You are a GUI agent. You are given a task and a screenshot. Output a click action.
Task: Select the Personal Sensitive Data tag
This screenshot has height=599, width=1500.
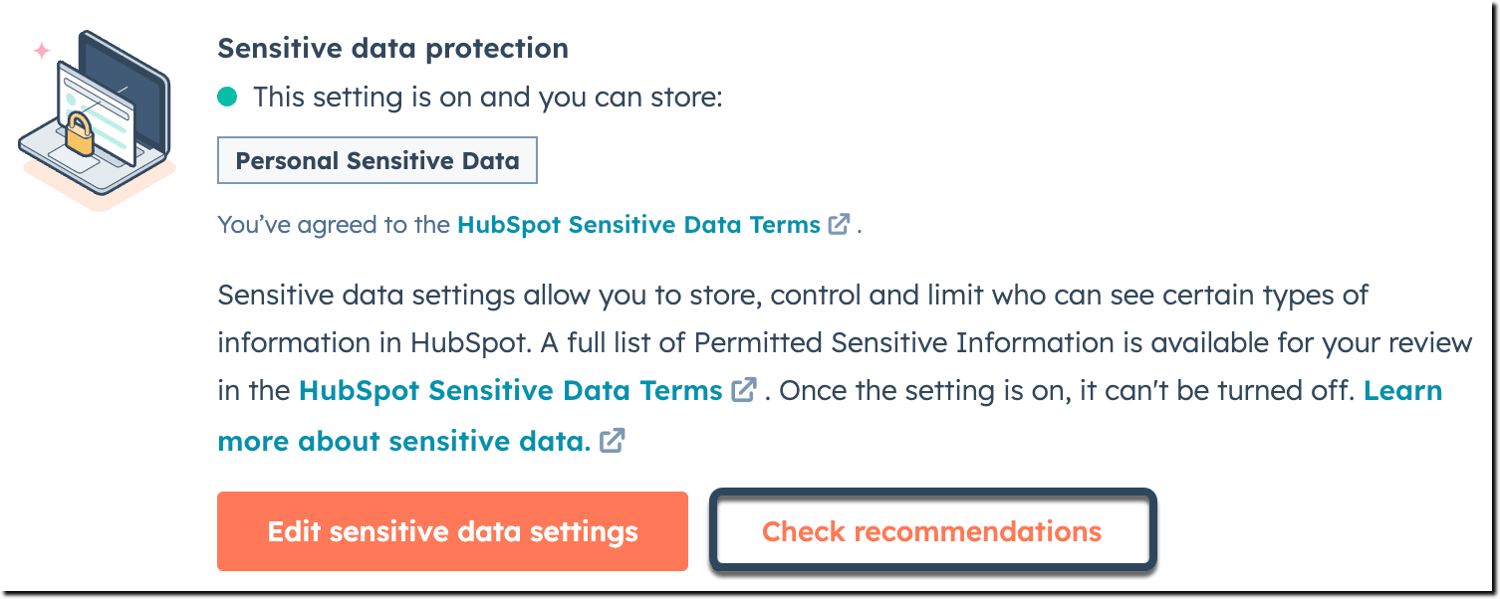(377, 160)
